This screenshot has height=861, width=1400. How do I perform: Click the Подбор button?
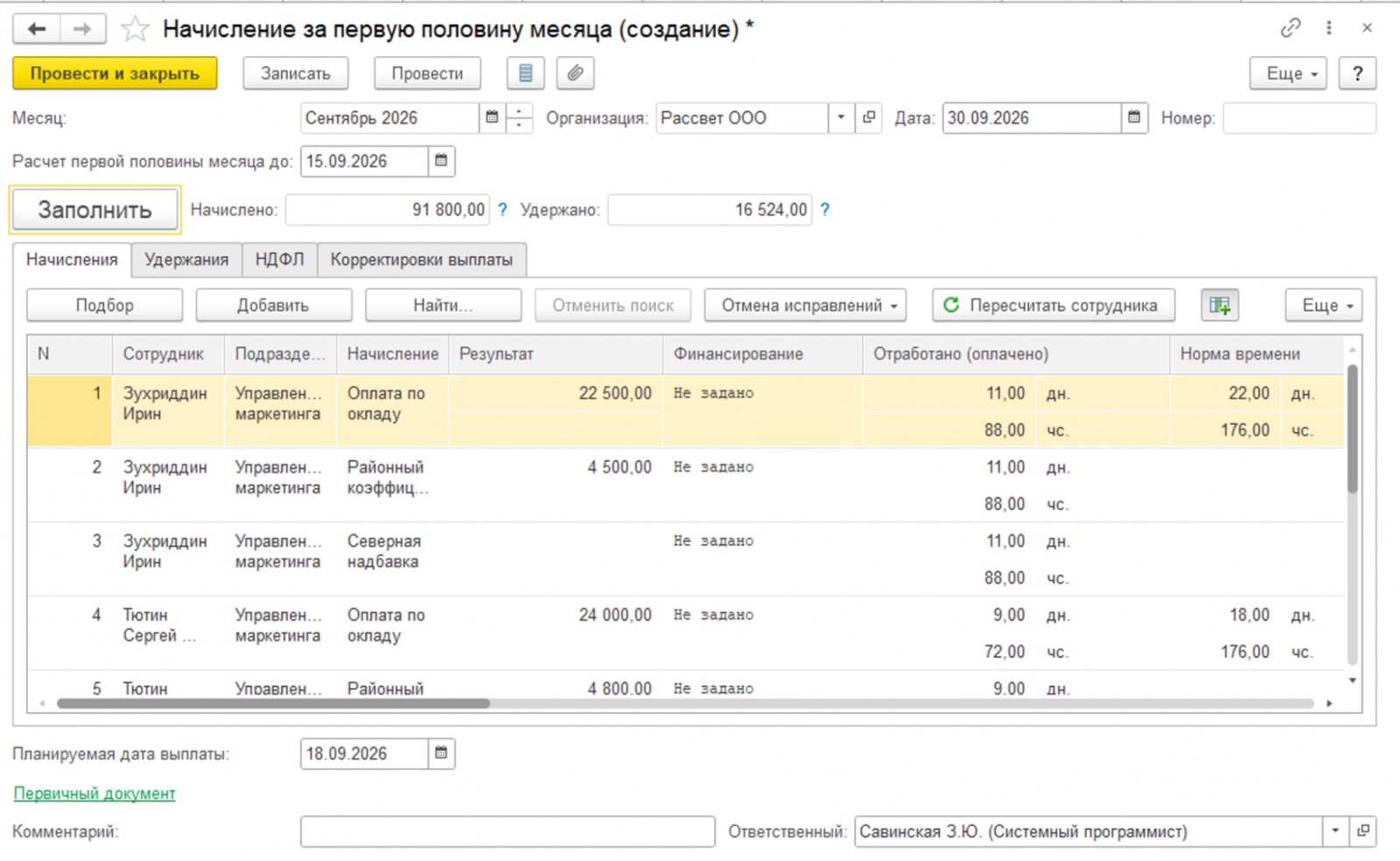[105, 305]
